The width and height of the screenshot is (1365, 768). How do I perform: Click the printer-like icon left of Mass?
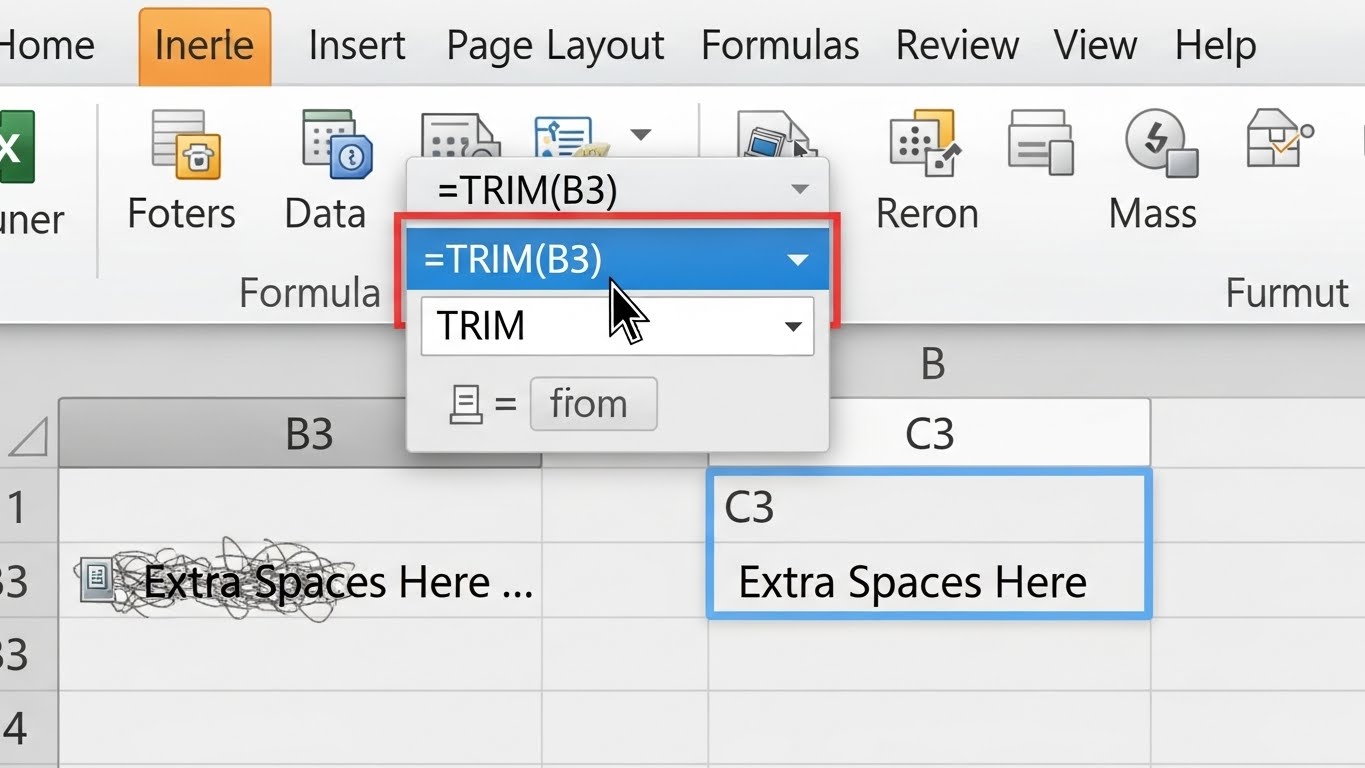pyautogui.click(x=1040, y=143)
